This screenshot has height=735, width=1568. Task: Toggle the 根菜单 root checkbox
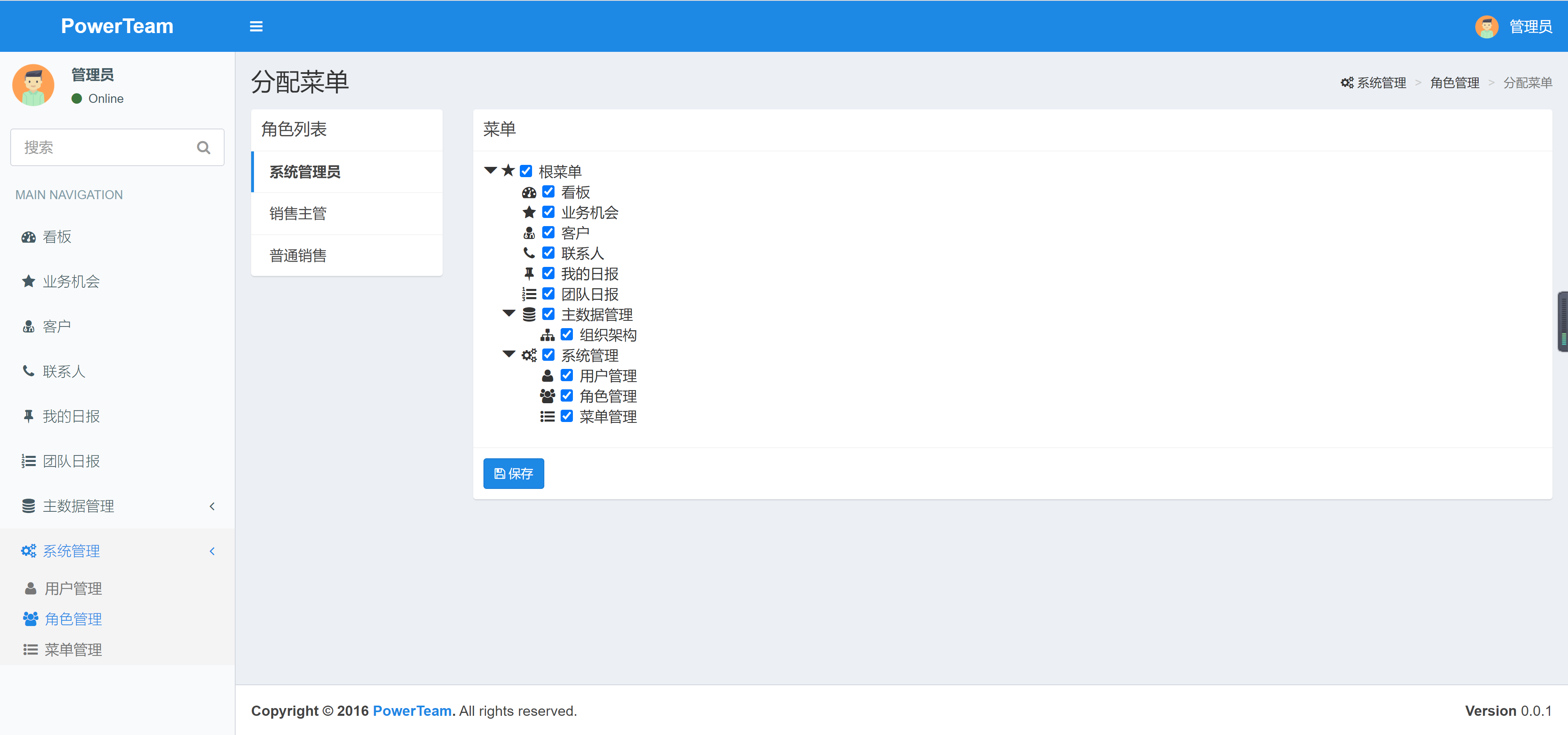point(526,171)
